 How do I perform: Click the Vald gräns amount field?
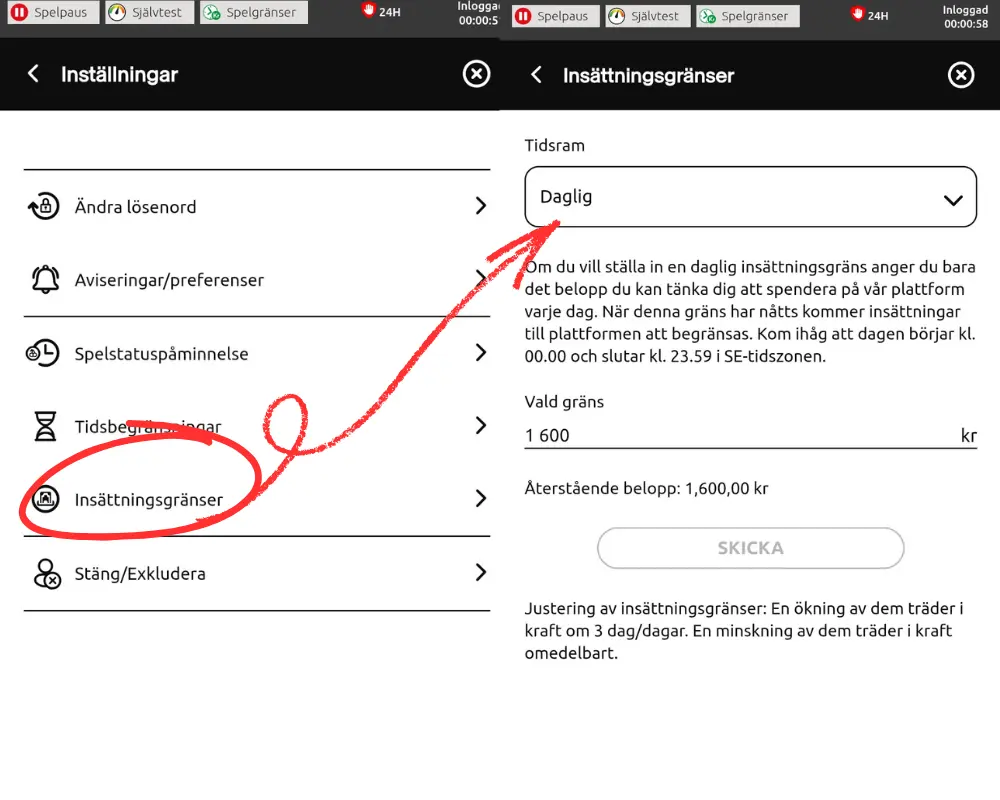click(x=750, y=435)
